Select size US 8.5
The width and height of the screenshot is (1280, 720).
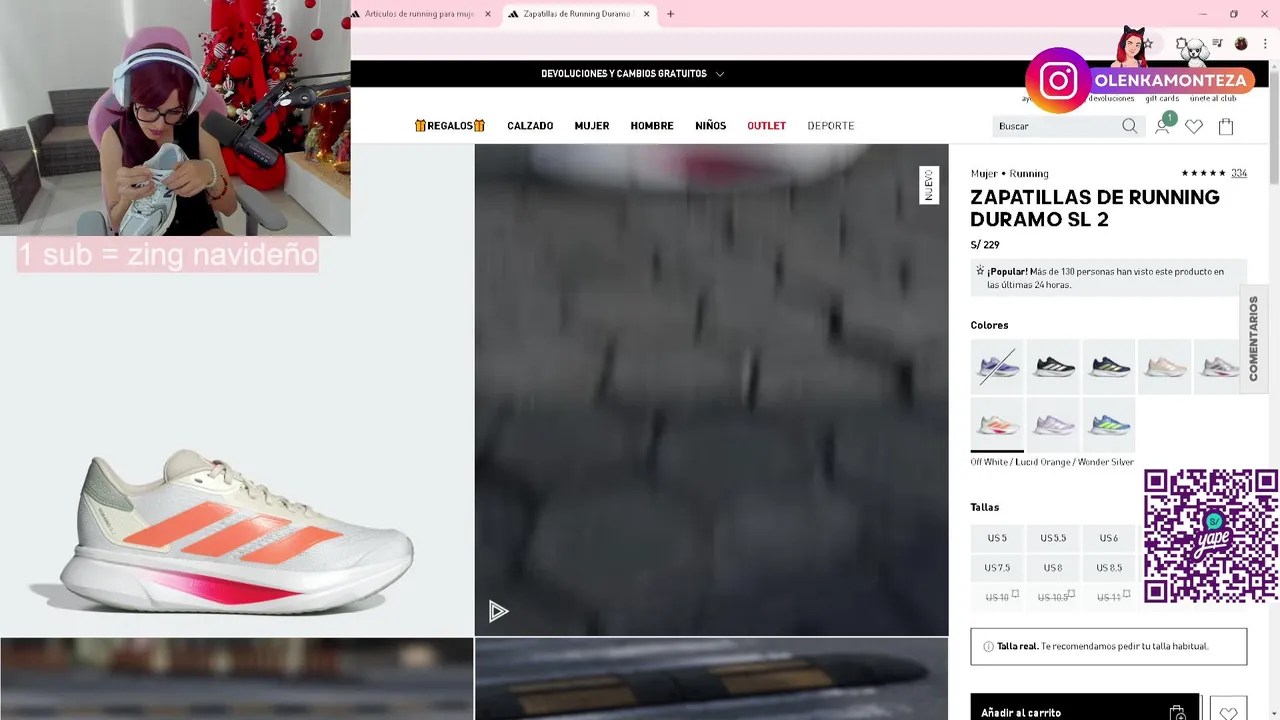pyautogui.click(x=1109, y=567)
